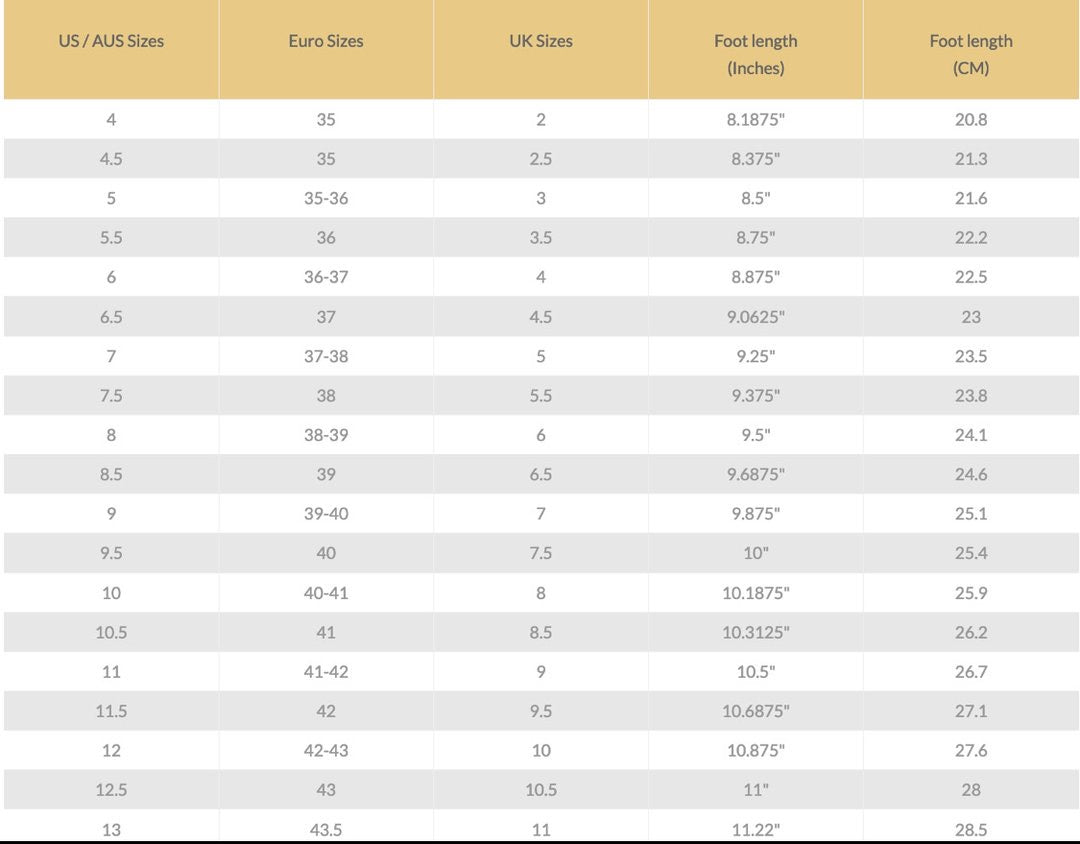Click the 20.8 CM foot length cell
Viewport: 1080px width, 844px height.
tap(971, 119)
